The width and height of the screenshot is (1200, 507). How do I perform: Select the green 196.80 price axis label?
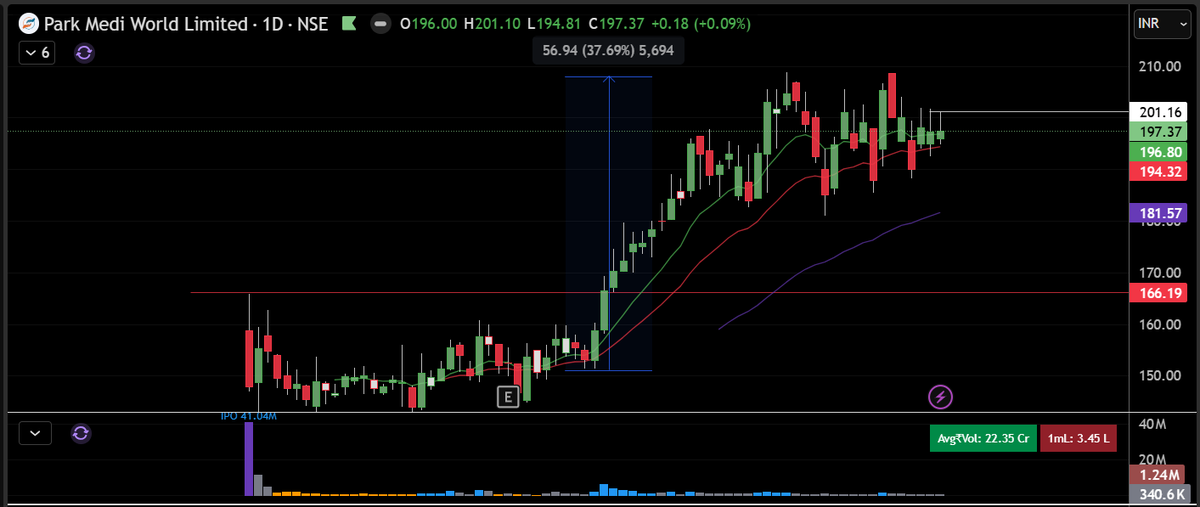pos(1156,151)
